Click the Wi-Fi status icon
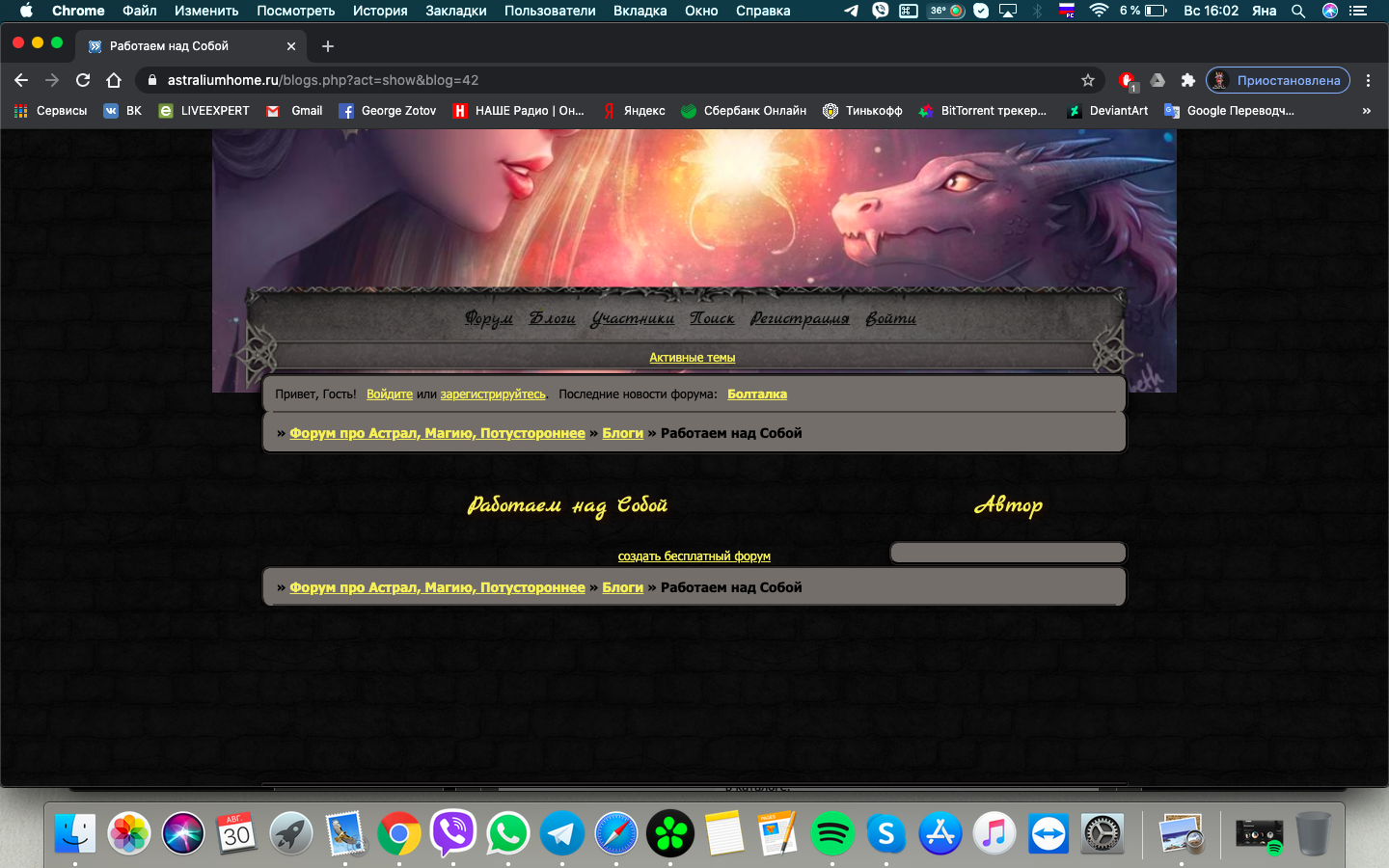 [1099, 11]
